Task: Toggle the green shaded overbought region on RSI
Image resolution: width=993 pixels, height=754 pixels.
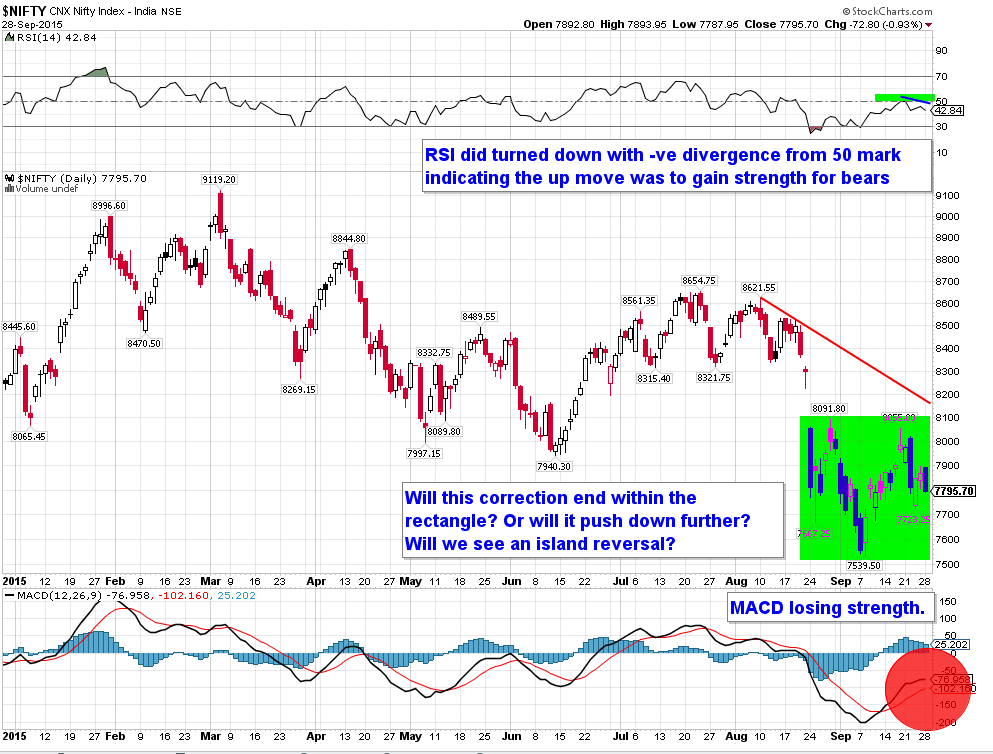Action: (x=903, y=95)
